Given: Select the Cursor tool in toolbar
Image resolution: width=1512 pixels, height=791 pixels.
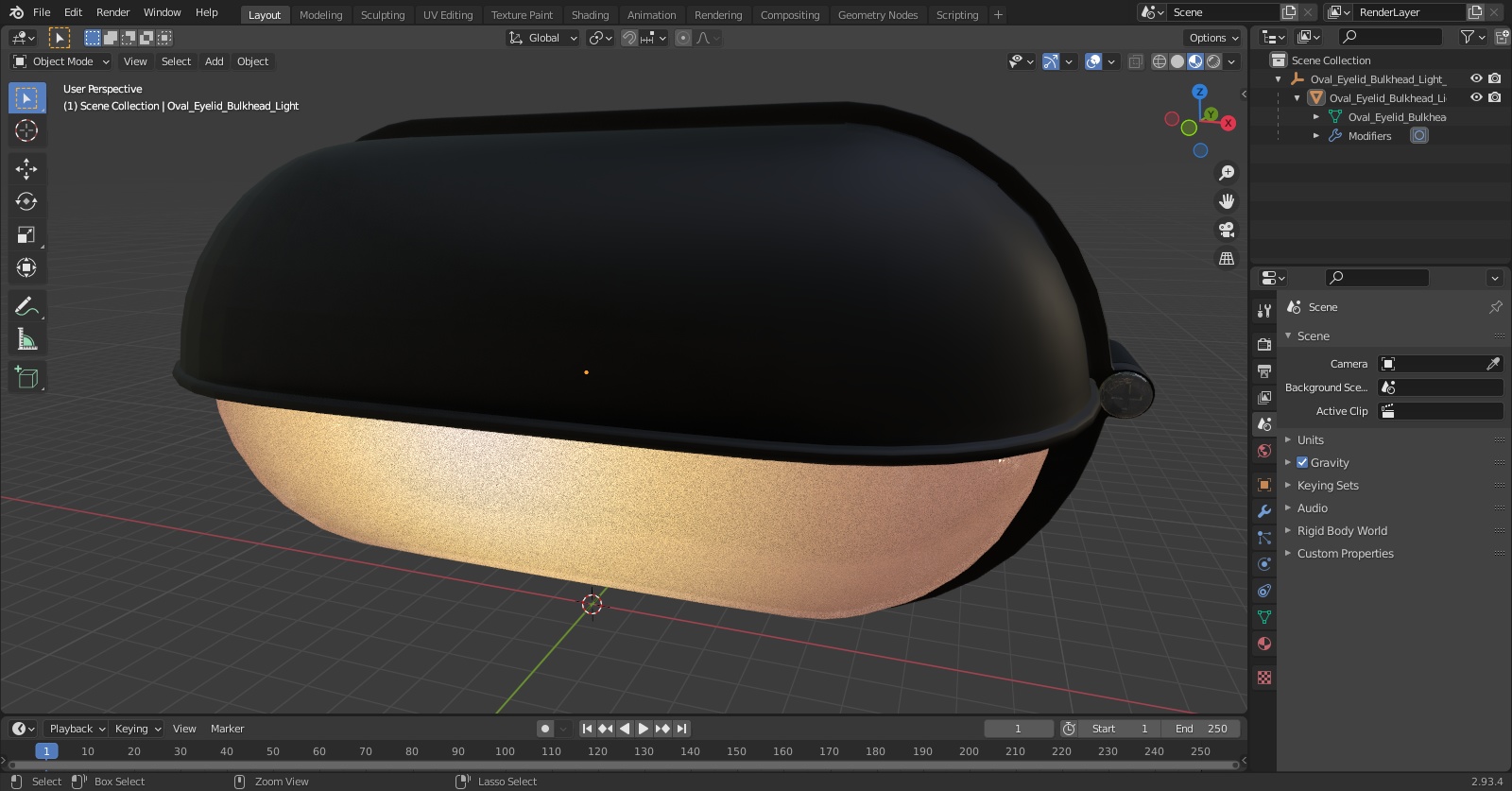Looking at the screenshot, I should pos(26,130).
